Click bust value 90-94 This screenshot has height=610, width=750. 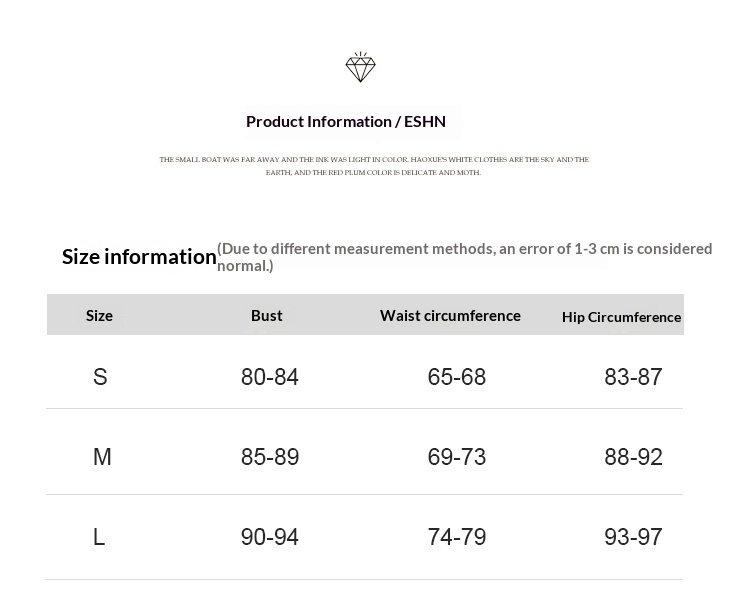click(270, 537)
